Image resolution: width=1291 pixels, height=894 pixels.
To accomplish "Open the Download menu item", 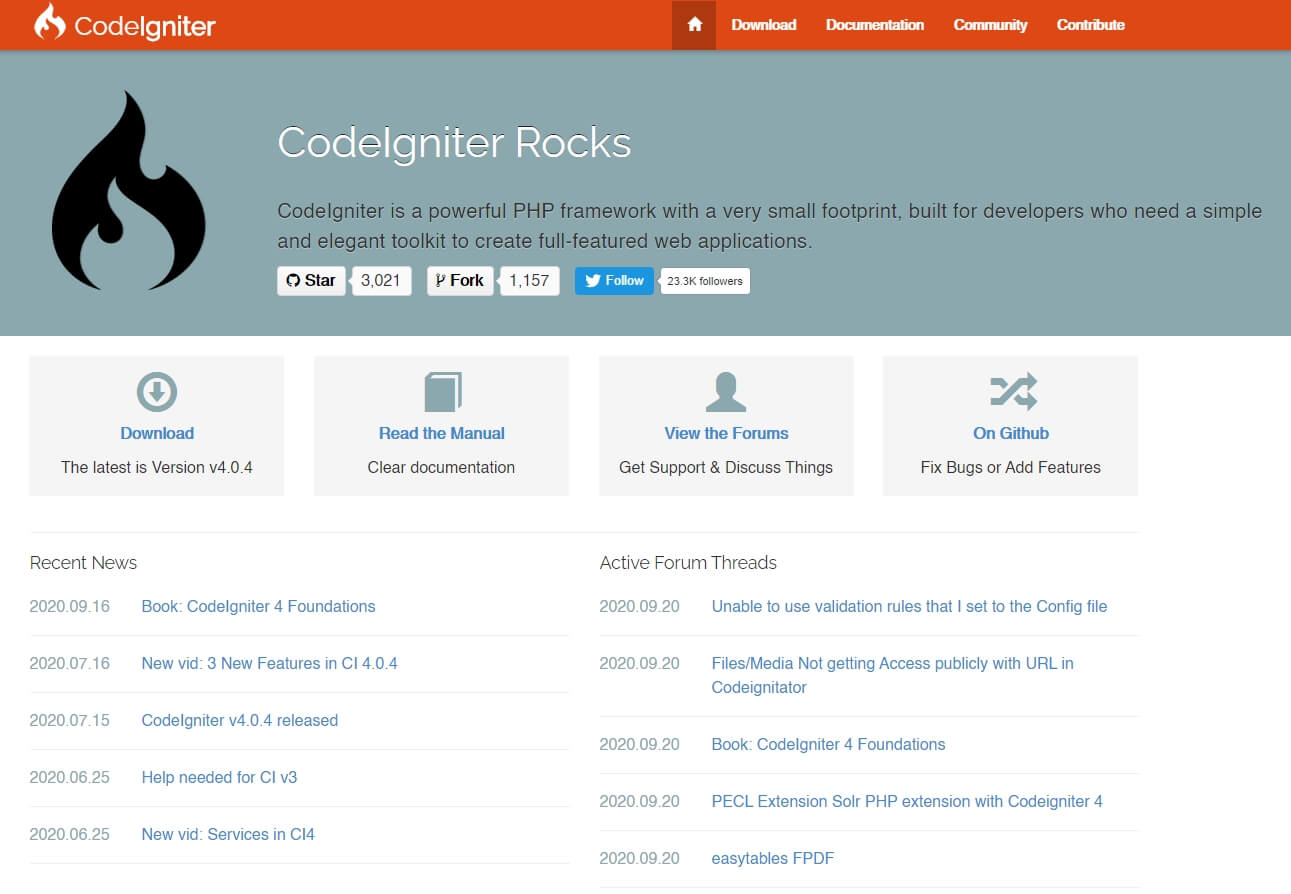I will tap(764, 25).
